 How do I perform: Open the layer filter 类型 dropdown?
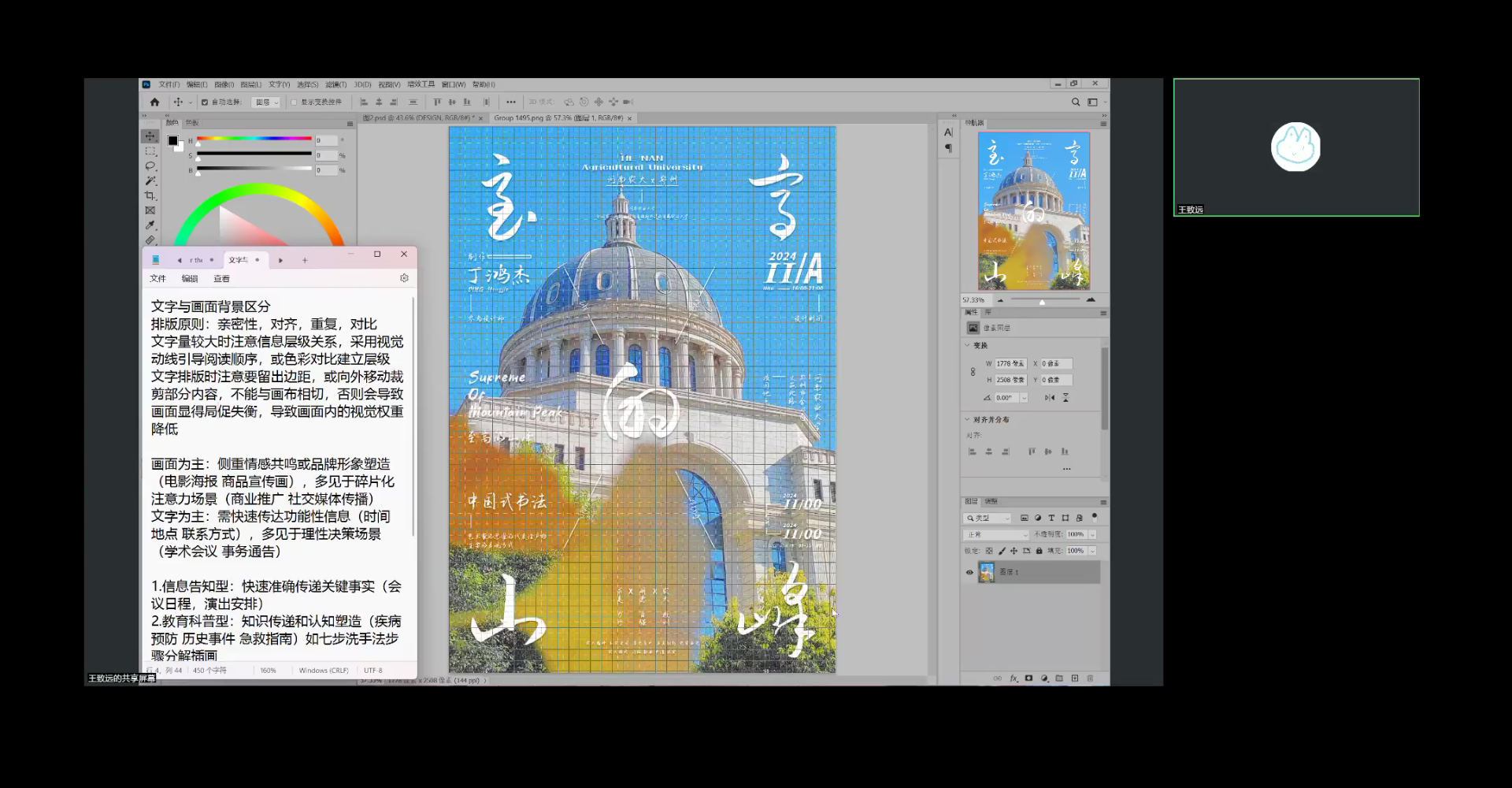click(x=988, y=518)
